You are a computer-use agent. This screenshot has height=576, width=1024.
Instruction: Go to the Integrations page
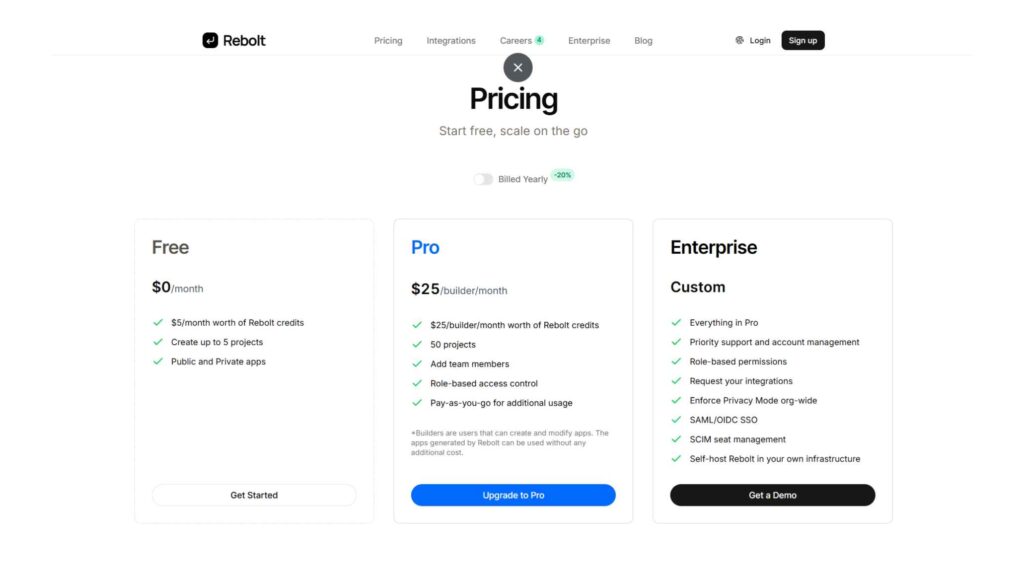coord(451,41)
